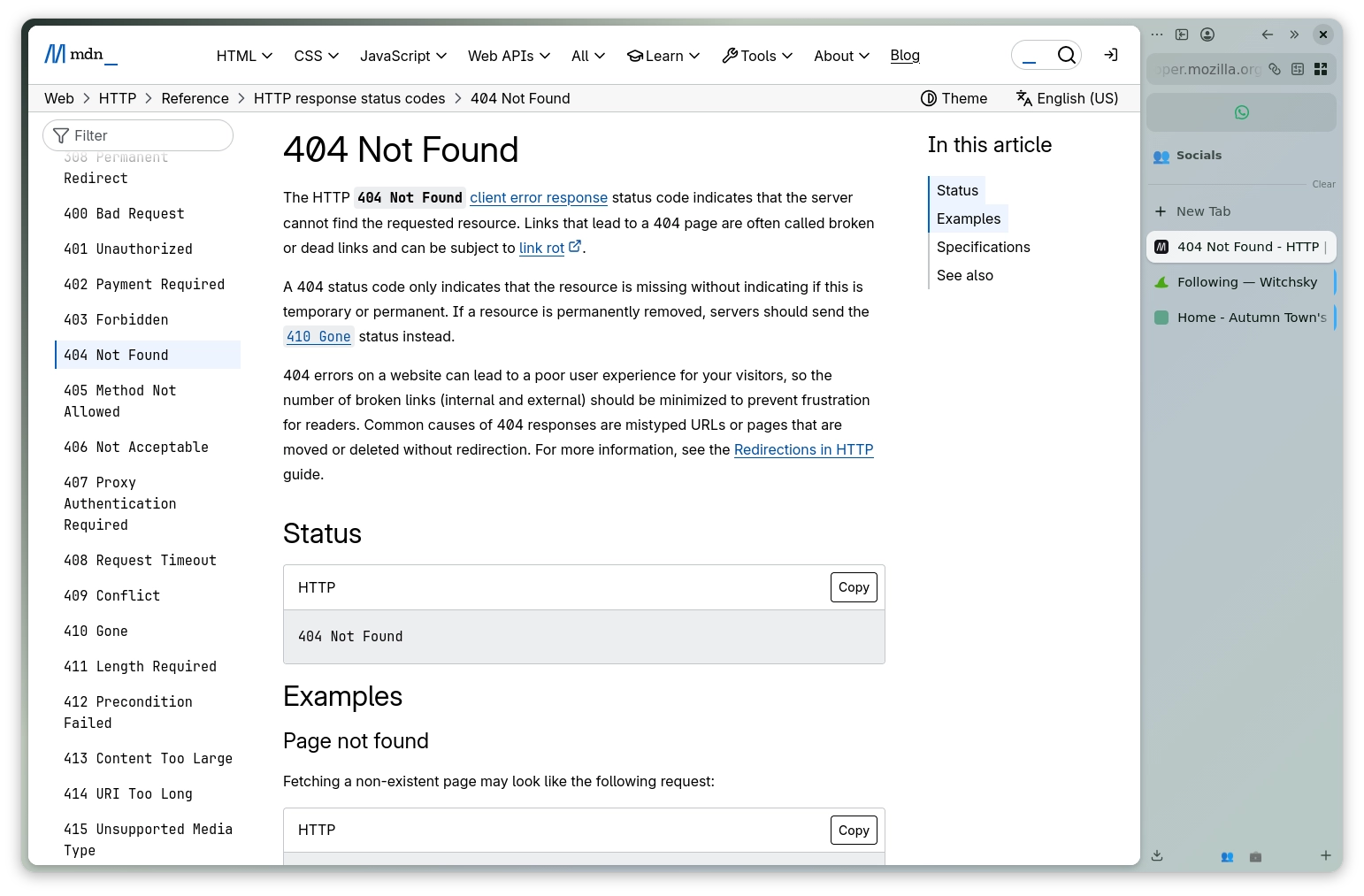Open 402 Payment Required in the sidebar
Screen dimensions: 1364x896
[144, 284]
